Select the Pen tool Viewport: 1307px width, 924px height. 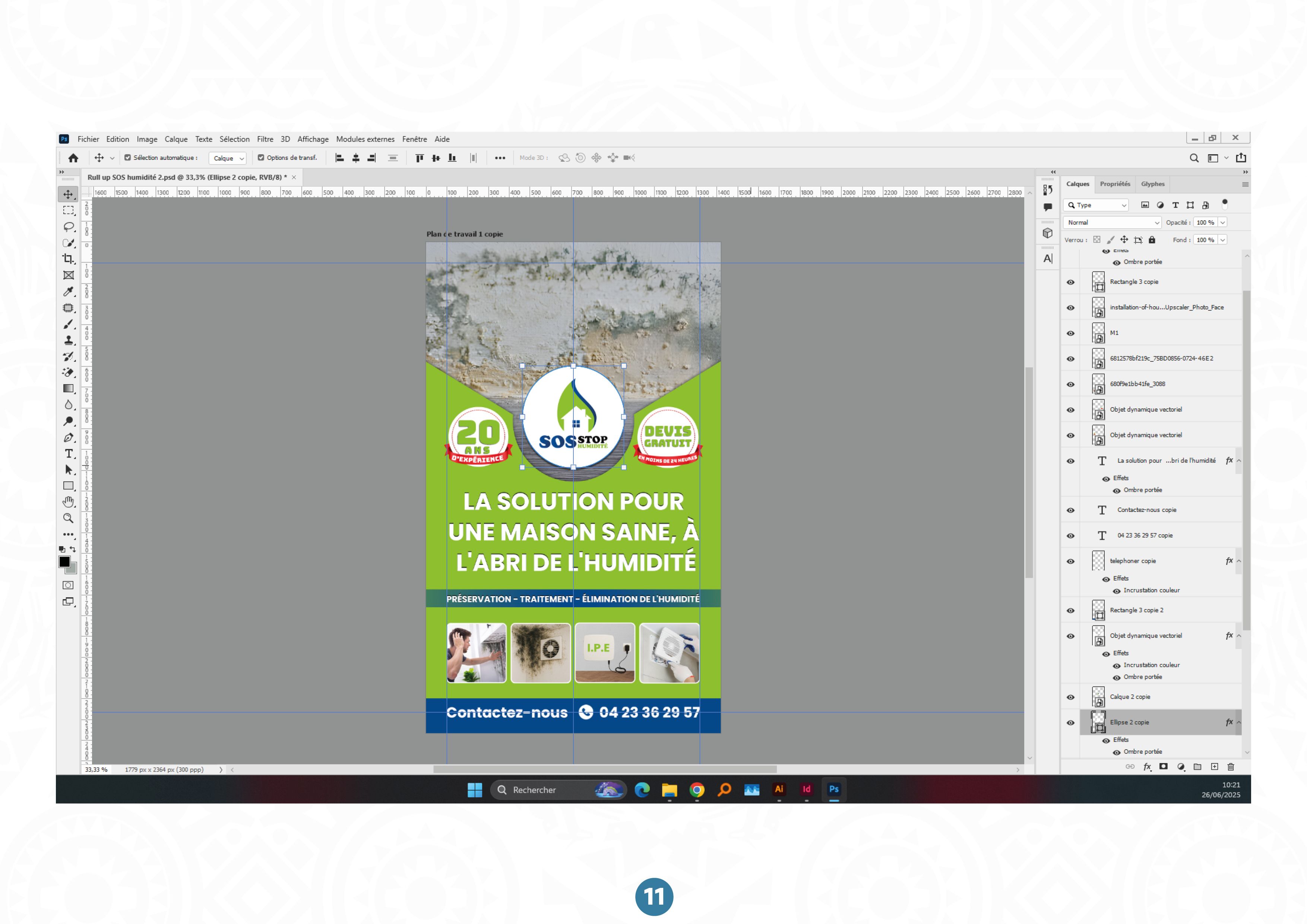pos(68,437)
